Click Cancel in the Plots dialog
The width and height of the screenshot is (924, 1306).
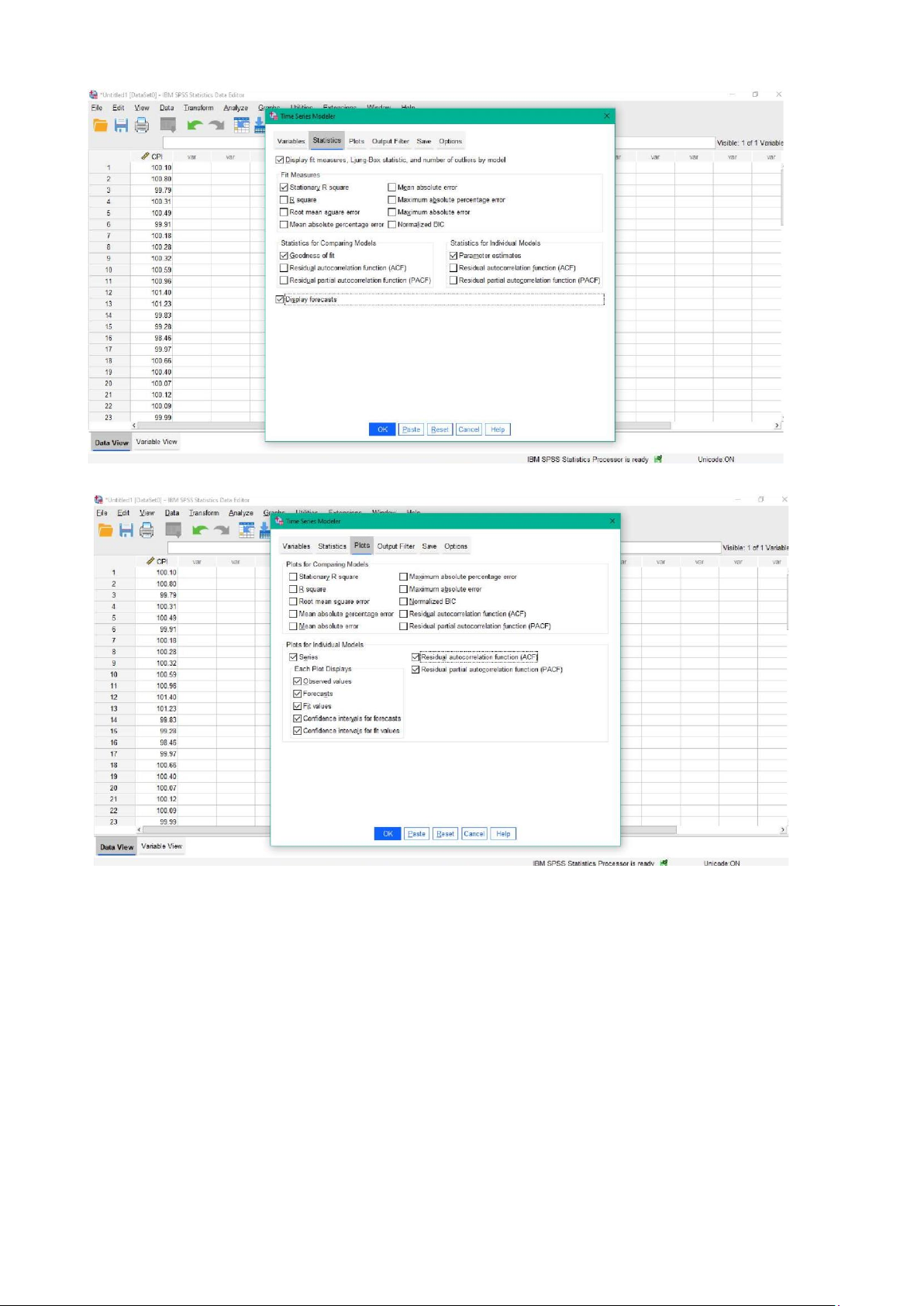(x=474, y=834)
